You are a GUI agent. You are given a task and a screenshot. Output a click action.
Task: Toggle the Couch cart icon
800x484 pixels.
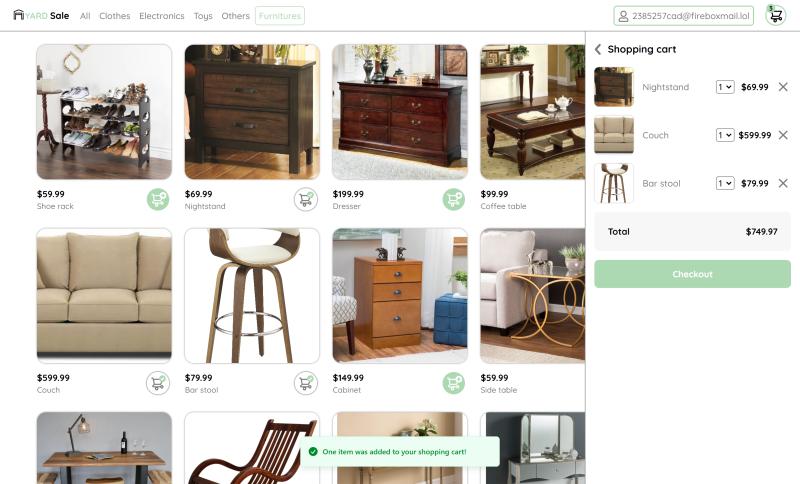(158, 383)
